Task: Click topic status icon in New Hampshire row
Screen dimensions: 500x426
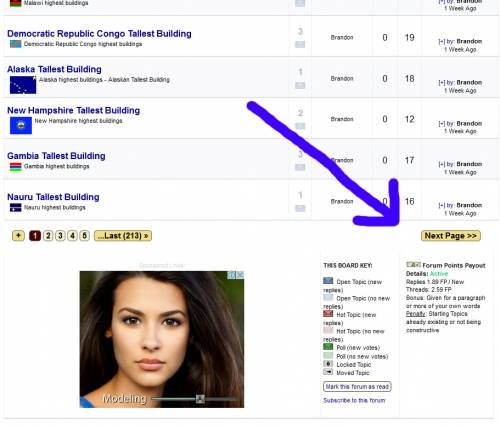Action: [x=300, y=126]
